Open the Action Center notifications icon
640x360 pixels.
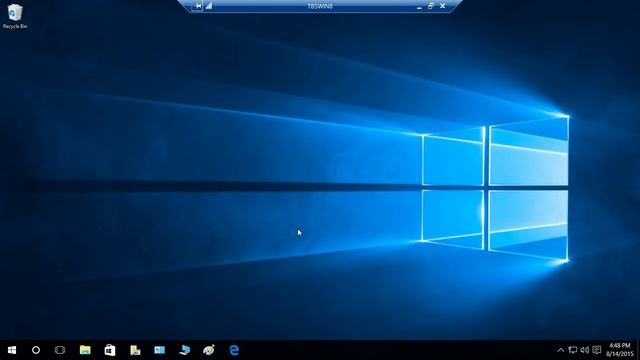(597, 350)
